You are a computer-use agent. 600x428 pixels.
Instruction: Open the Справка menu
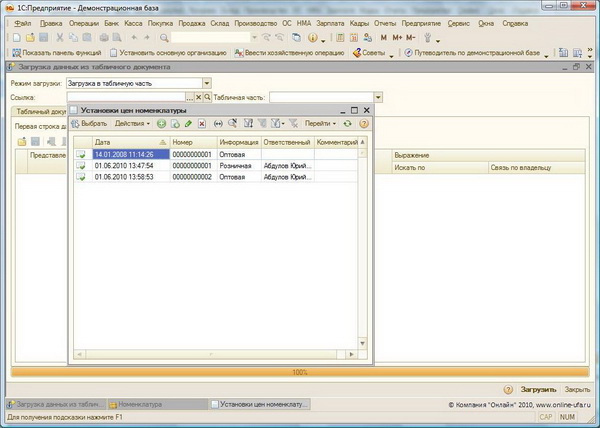515,23
